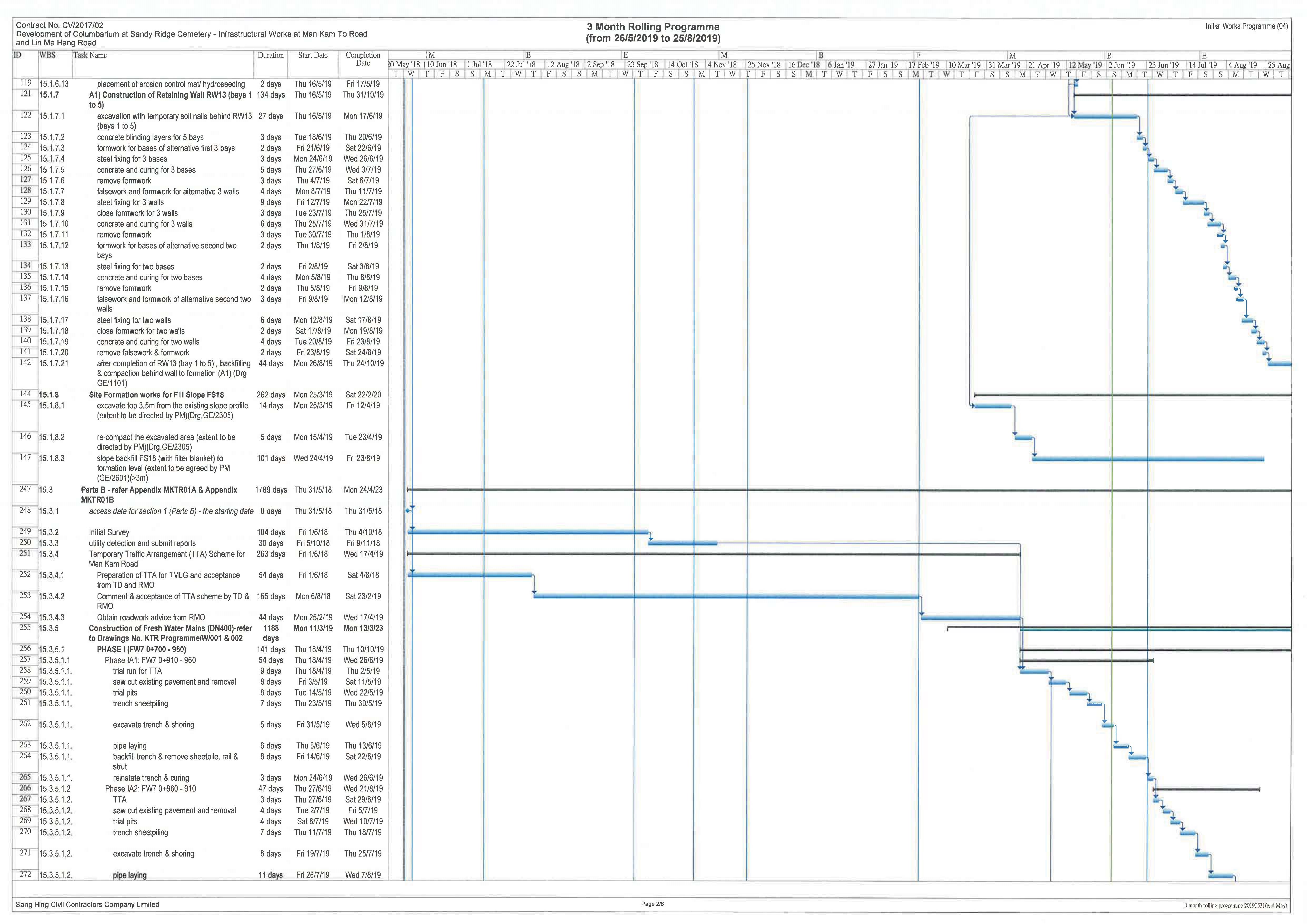Click the Completion Date column header
The image size is (1307, 924).
pos(363,59)
